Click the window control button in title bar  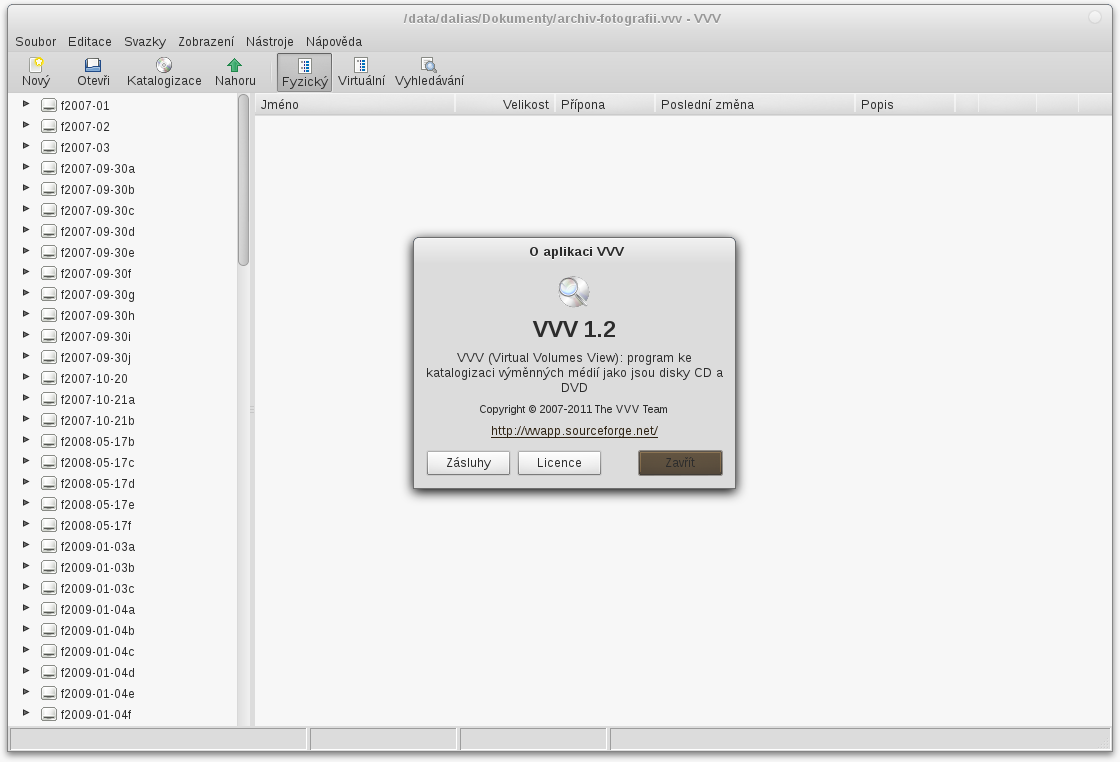pyautogui.click(x=1095, y=17)
